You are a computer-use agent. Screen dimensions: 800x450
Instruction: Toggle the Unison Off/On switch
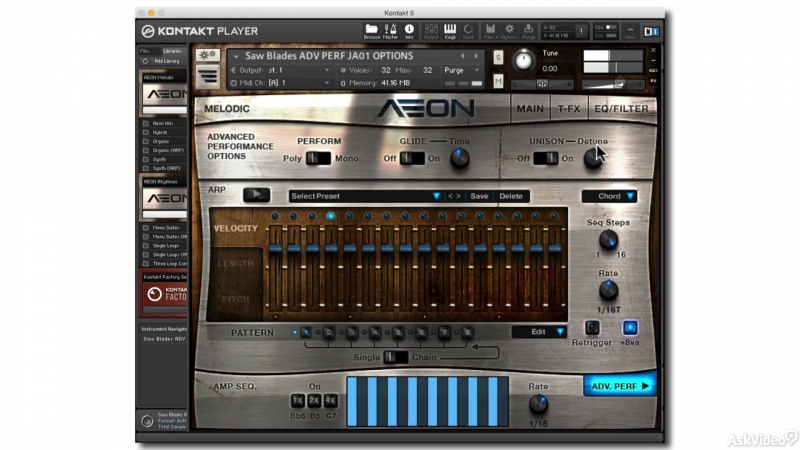545,158
